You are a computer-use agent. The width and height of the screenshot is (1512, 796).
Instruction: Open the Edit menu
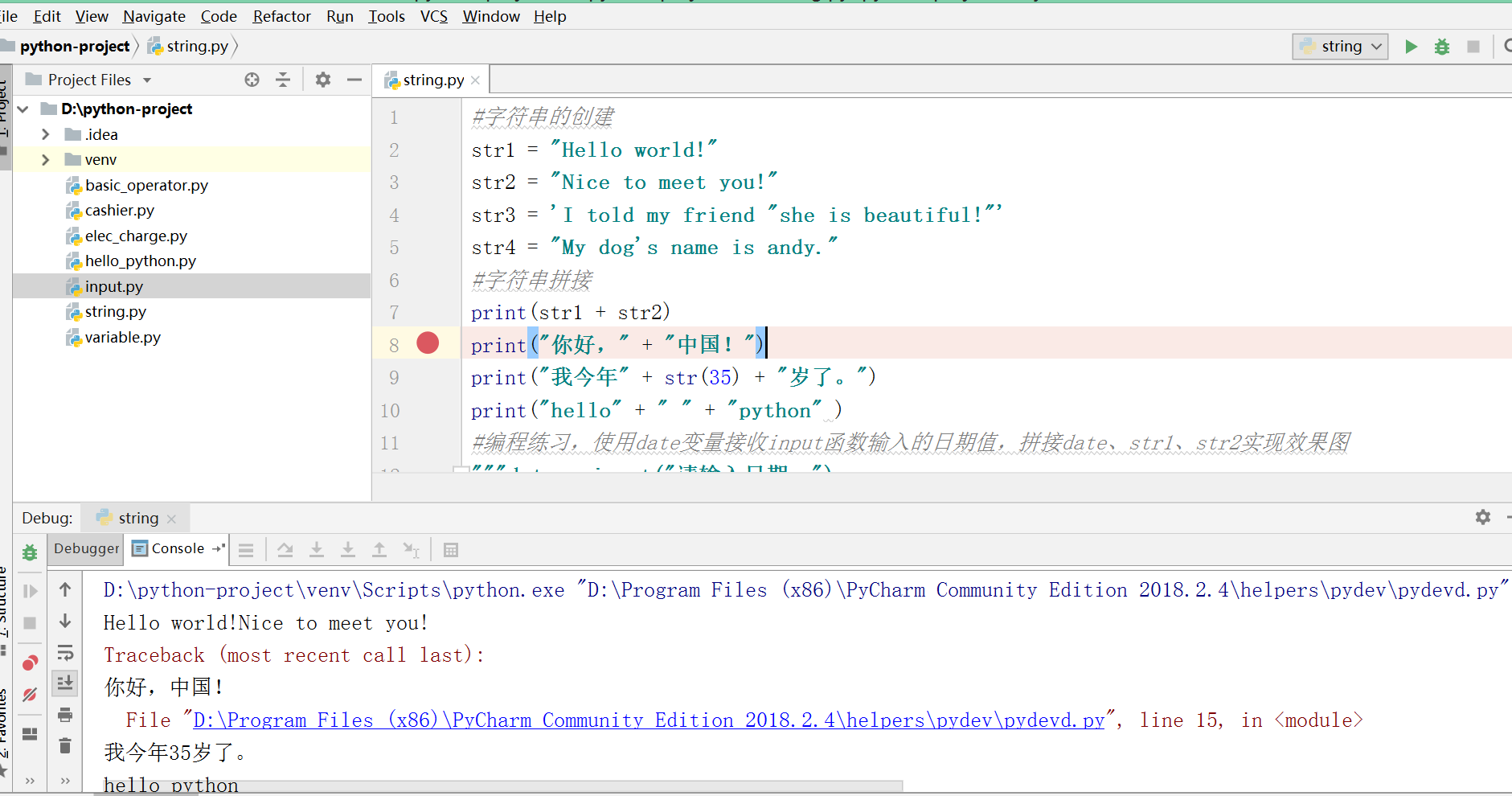tap(47, 16)
